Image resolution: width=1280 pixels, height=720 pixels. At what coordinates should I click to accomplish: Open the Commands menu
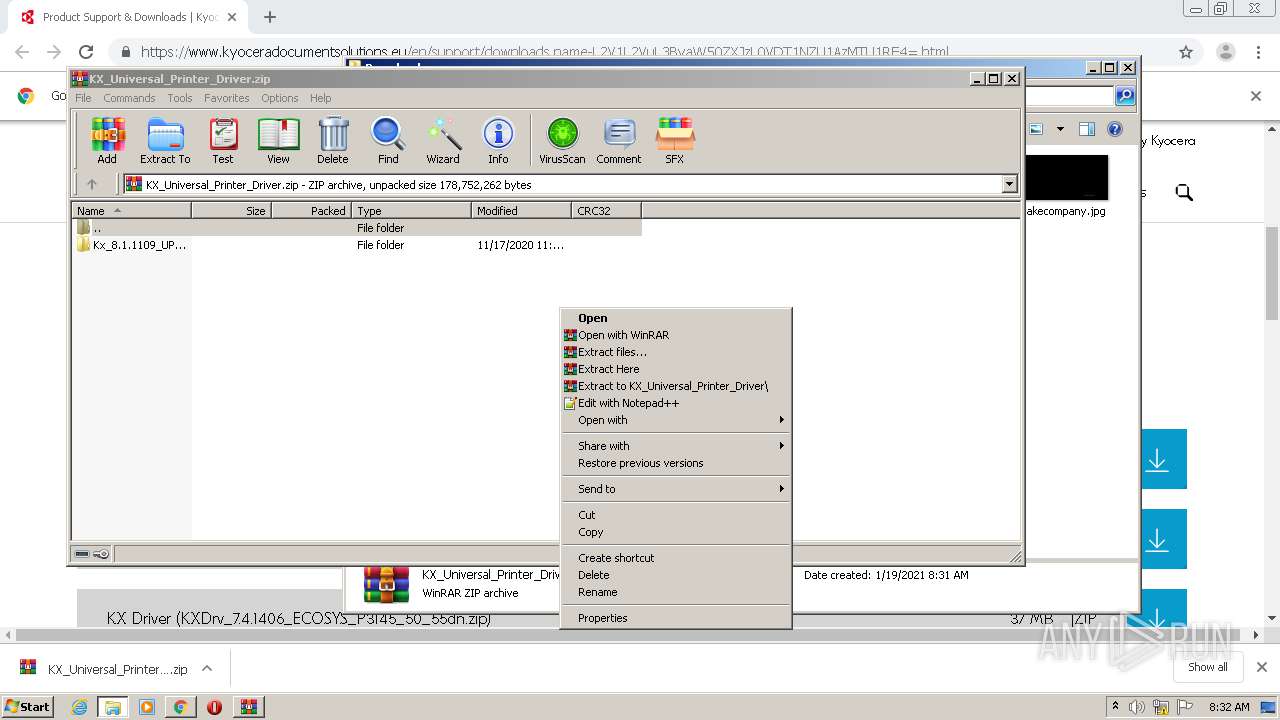click(x=129, y=98)
